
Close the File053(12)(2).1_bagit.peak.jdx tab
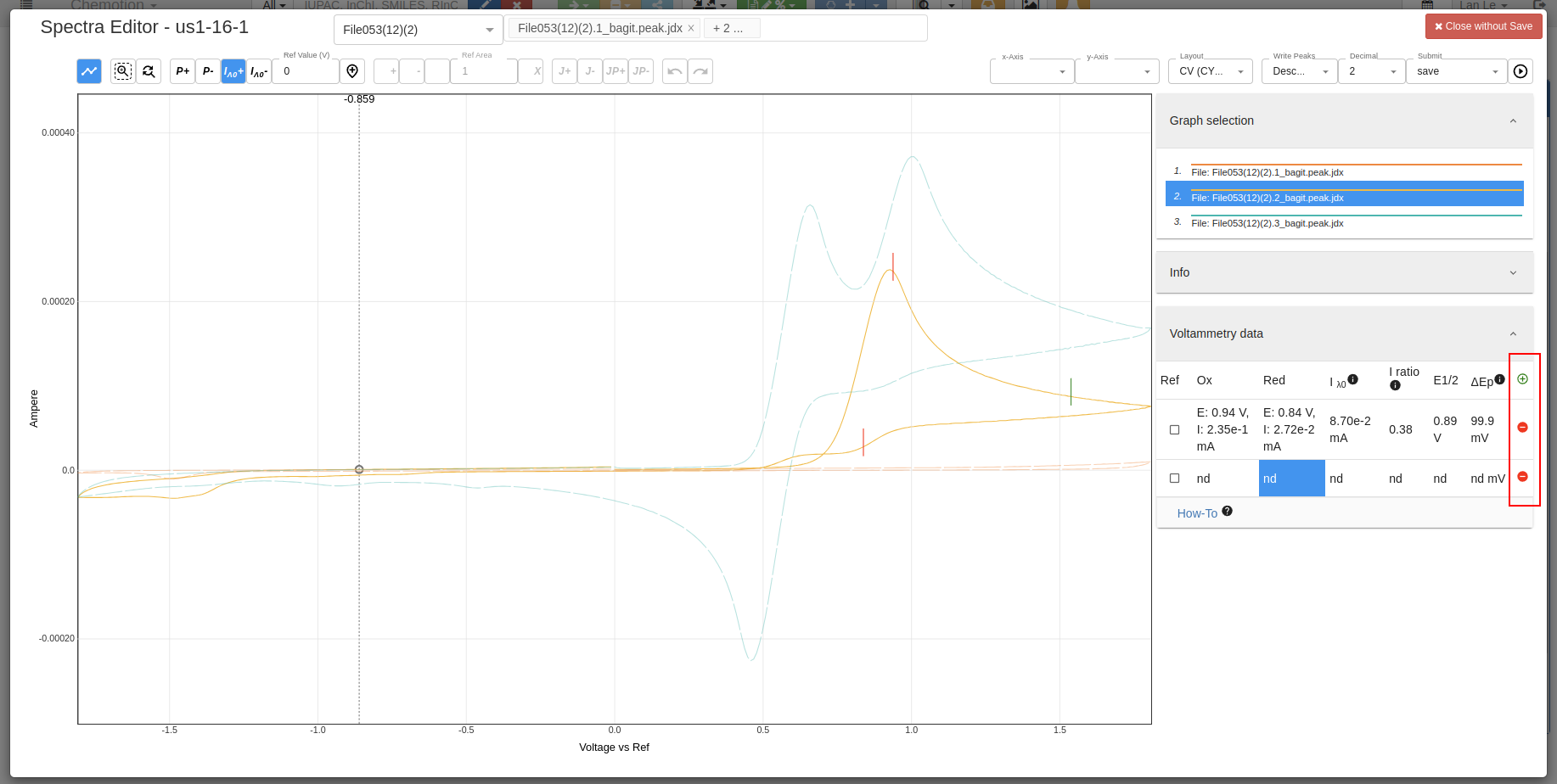point(691,27)
